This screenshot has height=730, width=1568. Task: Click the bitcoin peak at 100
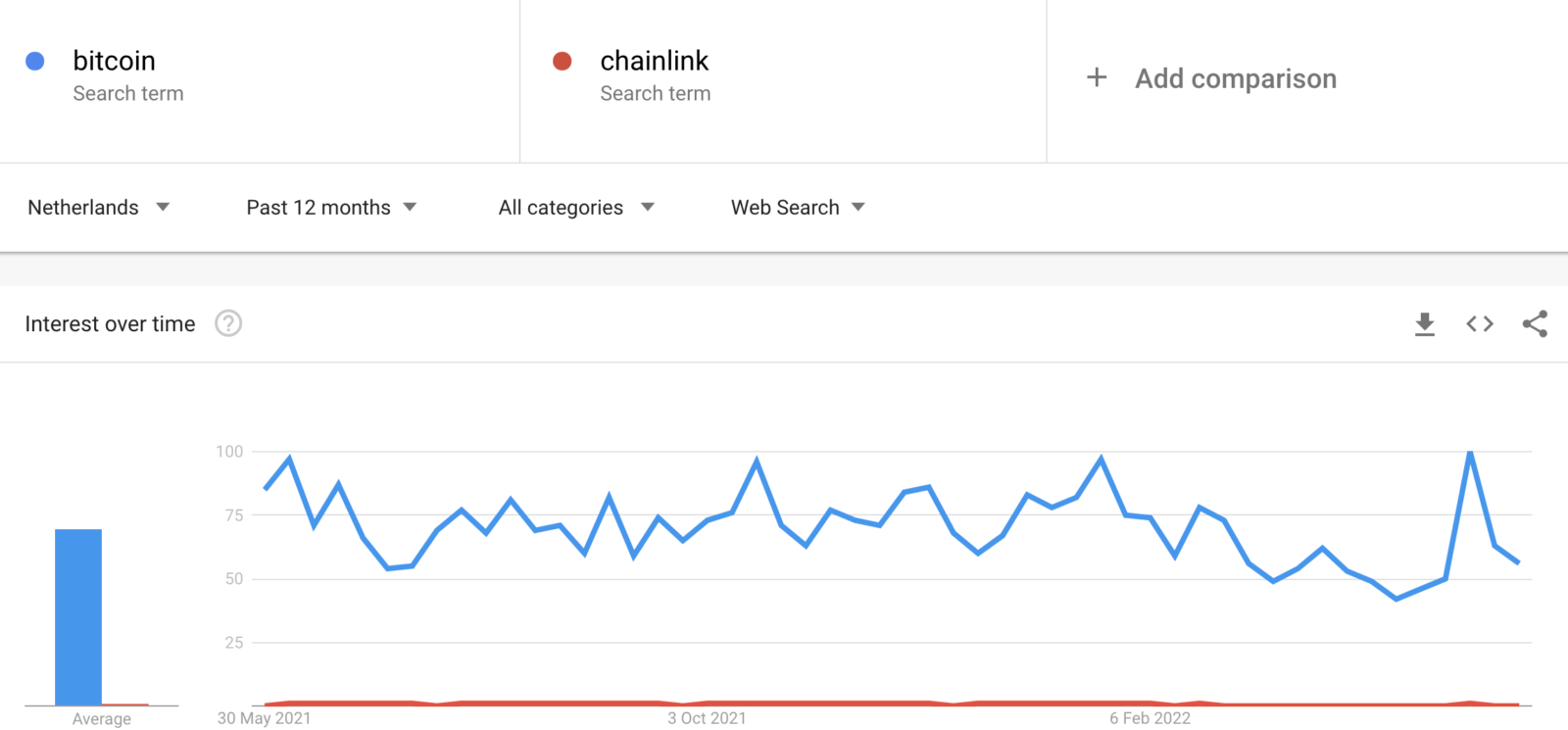click(1470, 453)
